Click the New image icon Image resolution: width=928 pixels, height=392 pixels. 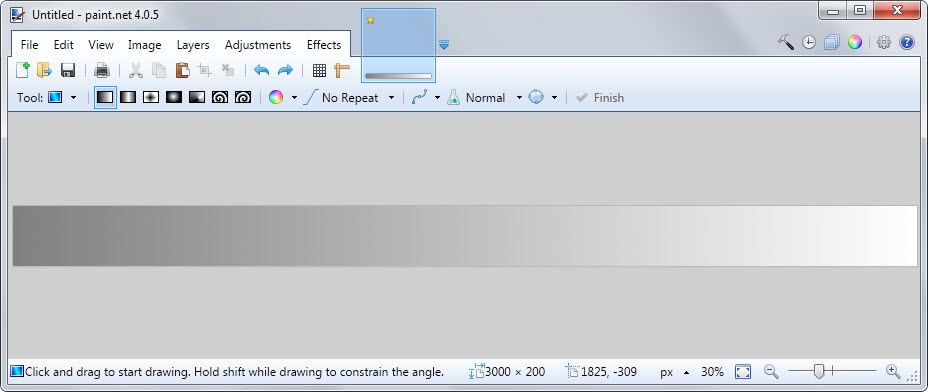22,70
